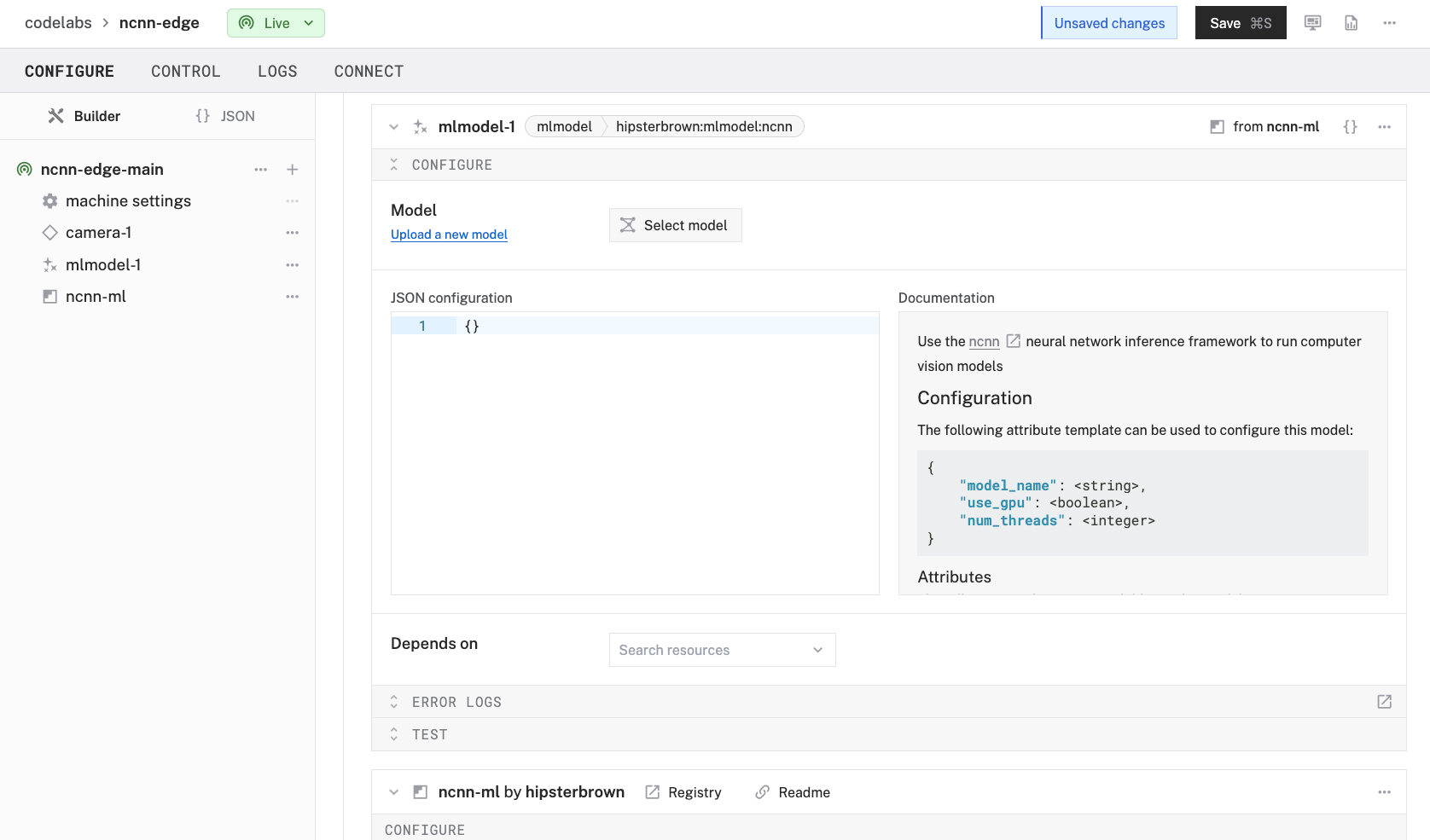This screenshot has height=840, width=1430.
Task: Save changes with the Save button
Action: point(1241,23)
